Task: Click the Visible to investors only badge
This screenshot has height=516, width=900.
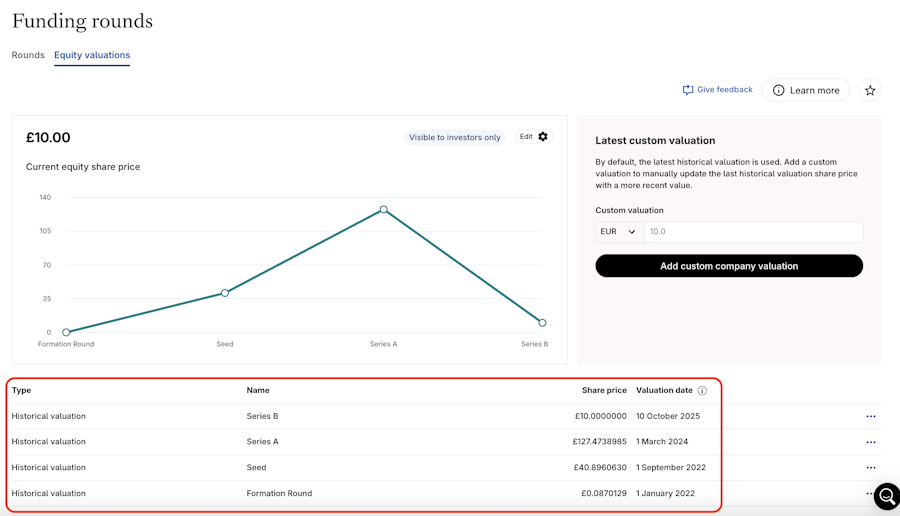Action: pyautogui.click(x=455, y=137)
